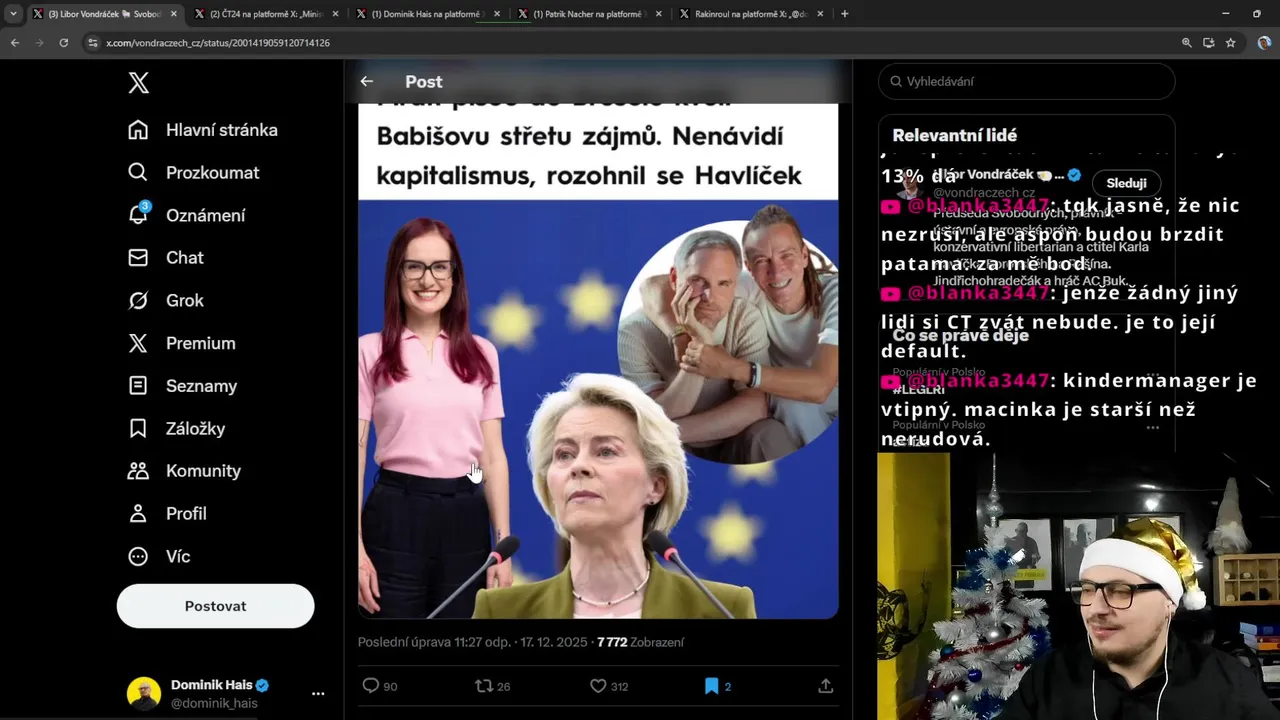The image size is (1280, 720).
Task: Open Hlavní stránka link
Action: coord(222,130)
